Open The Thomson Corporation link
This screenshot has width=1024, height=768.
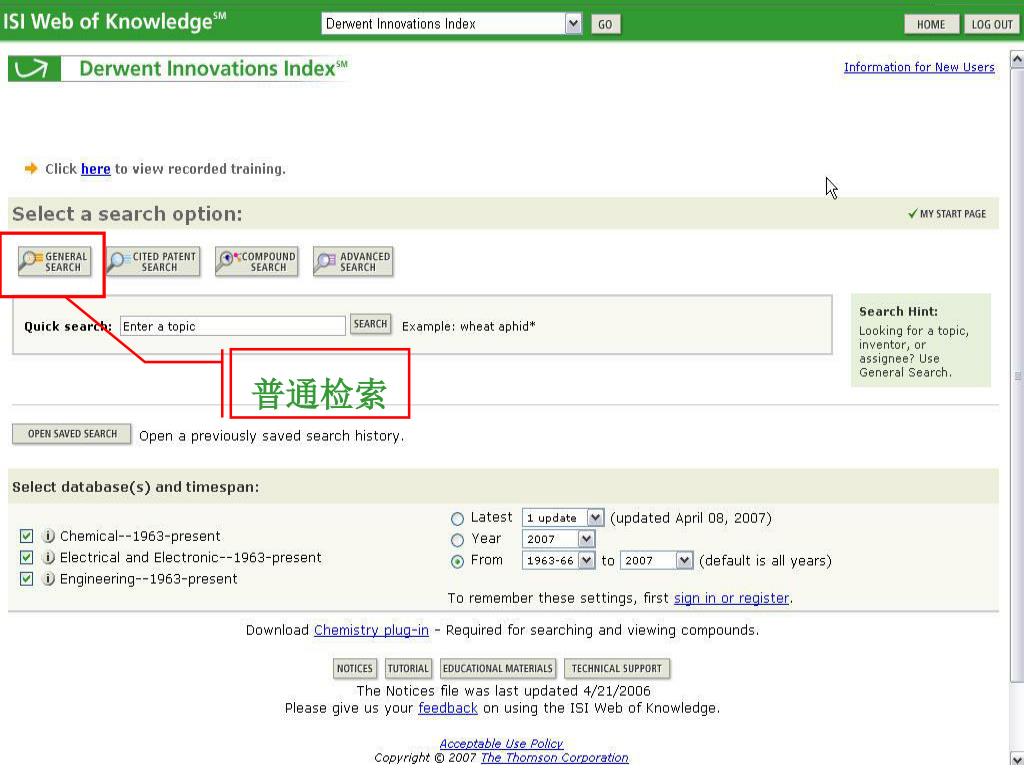click(x=554, y=758)
